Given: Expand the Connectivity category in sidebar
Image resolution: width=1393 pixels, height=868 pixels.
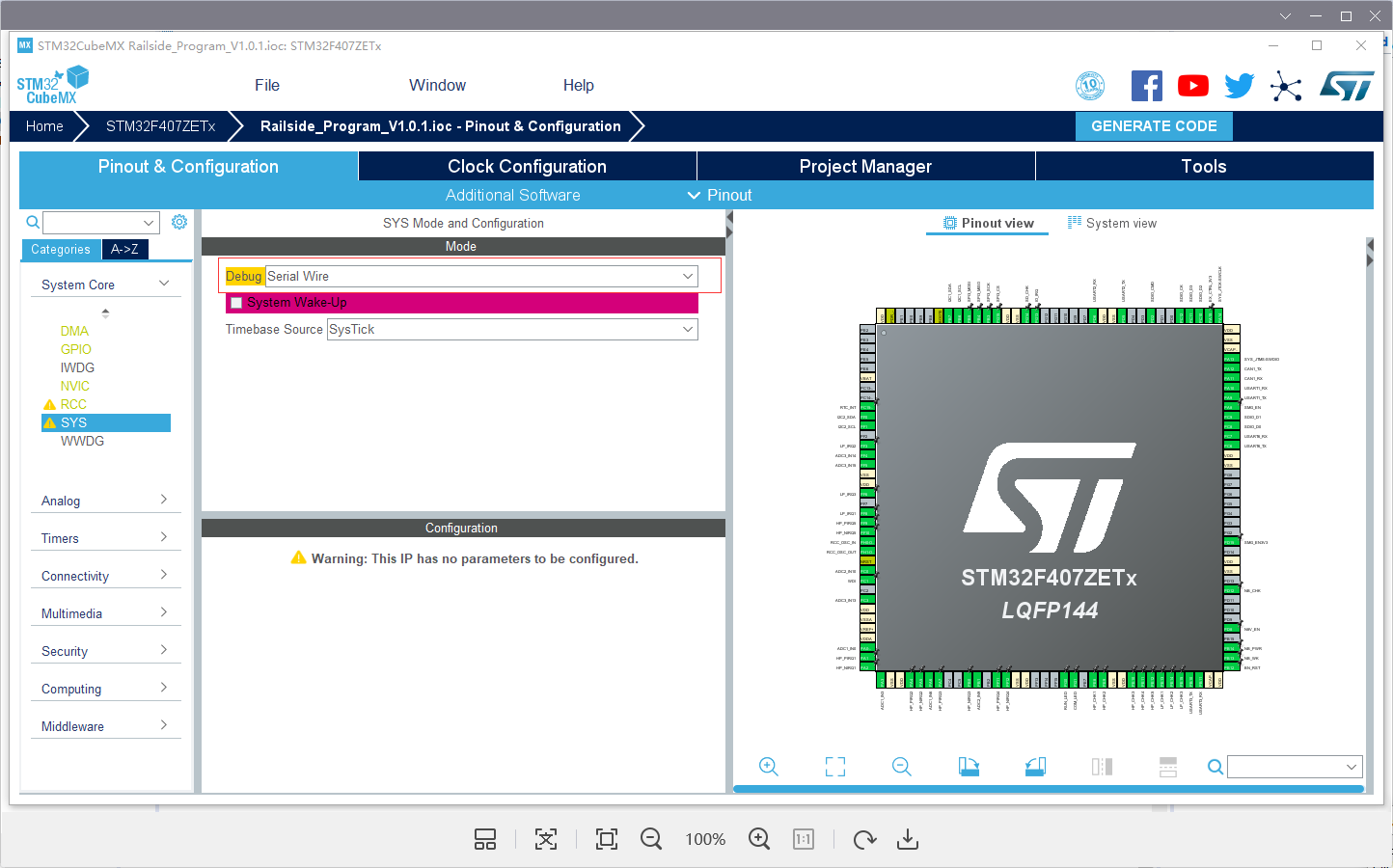Looking at the screenshot, I should pyautogui.click(x=105, y=575).
